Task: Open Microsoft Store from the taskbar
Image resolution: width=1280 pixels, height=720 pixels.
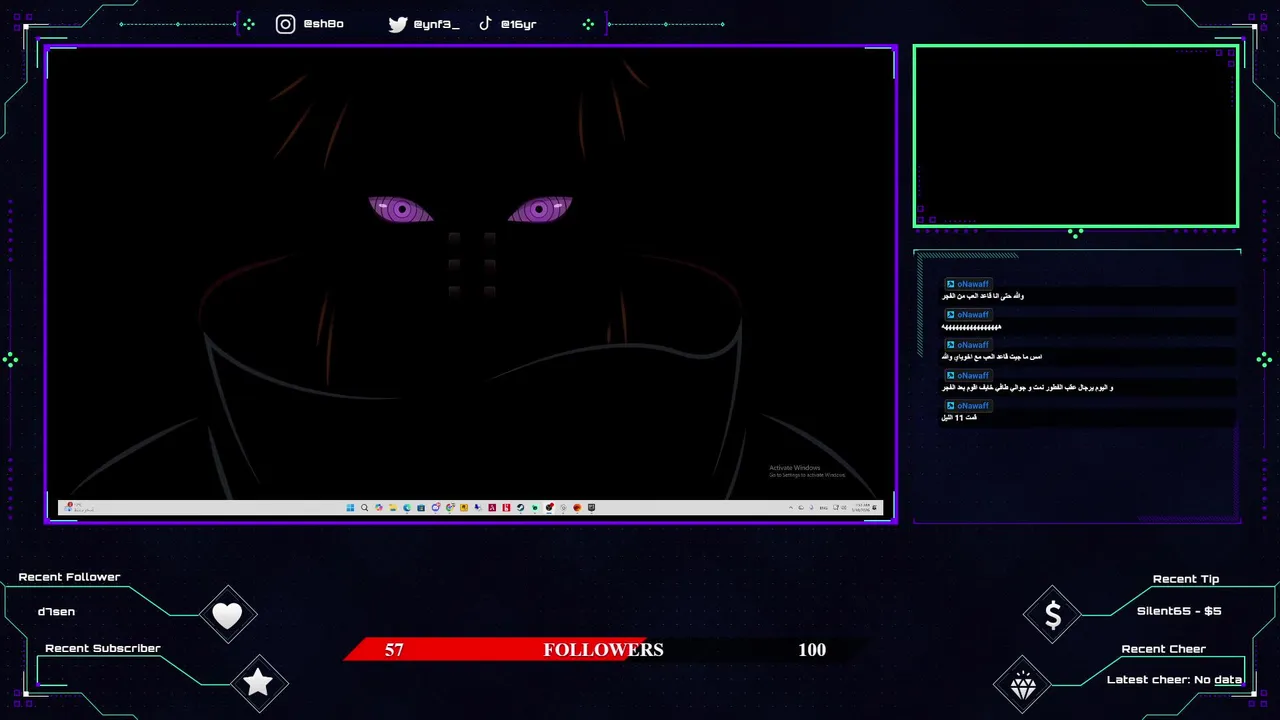Action: (x=421, y=508)
